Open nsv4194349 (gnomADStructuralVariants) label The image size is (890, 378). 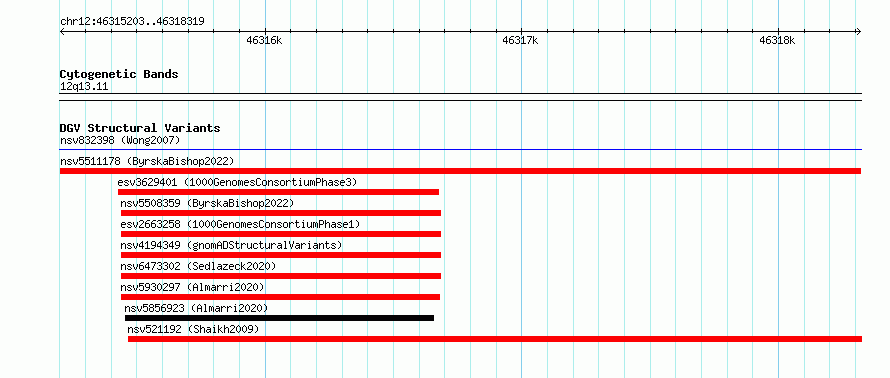[232, 245]
